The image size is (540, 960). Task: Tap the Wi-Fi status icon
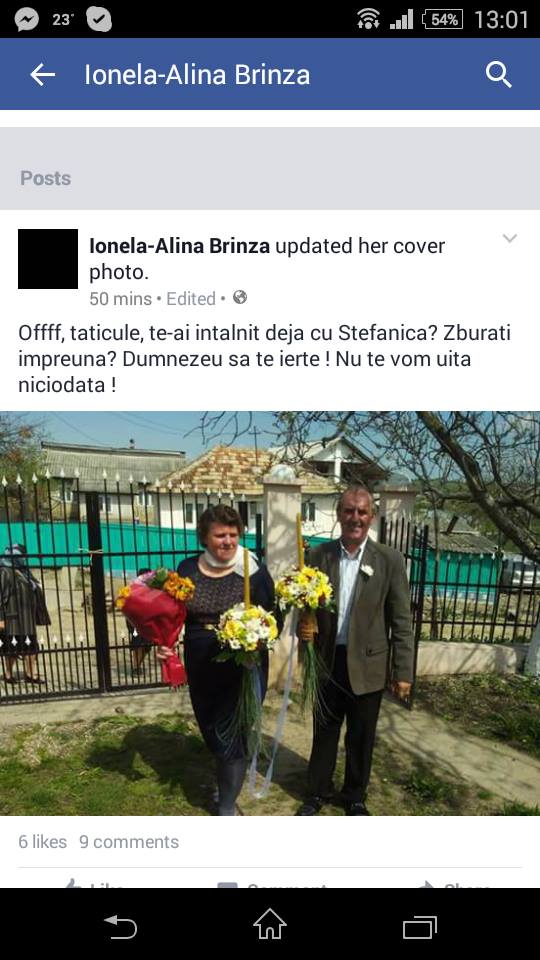point(368,19)
